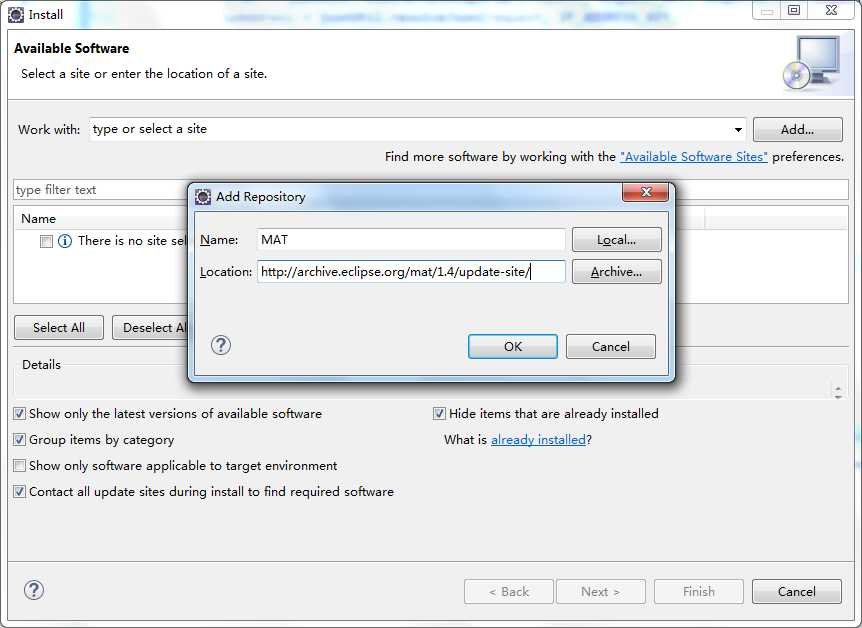Uncheck 'Show only the latest versions of available software'

pos(19,414)
